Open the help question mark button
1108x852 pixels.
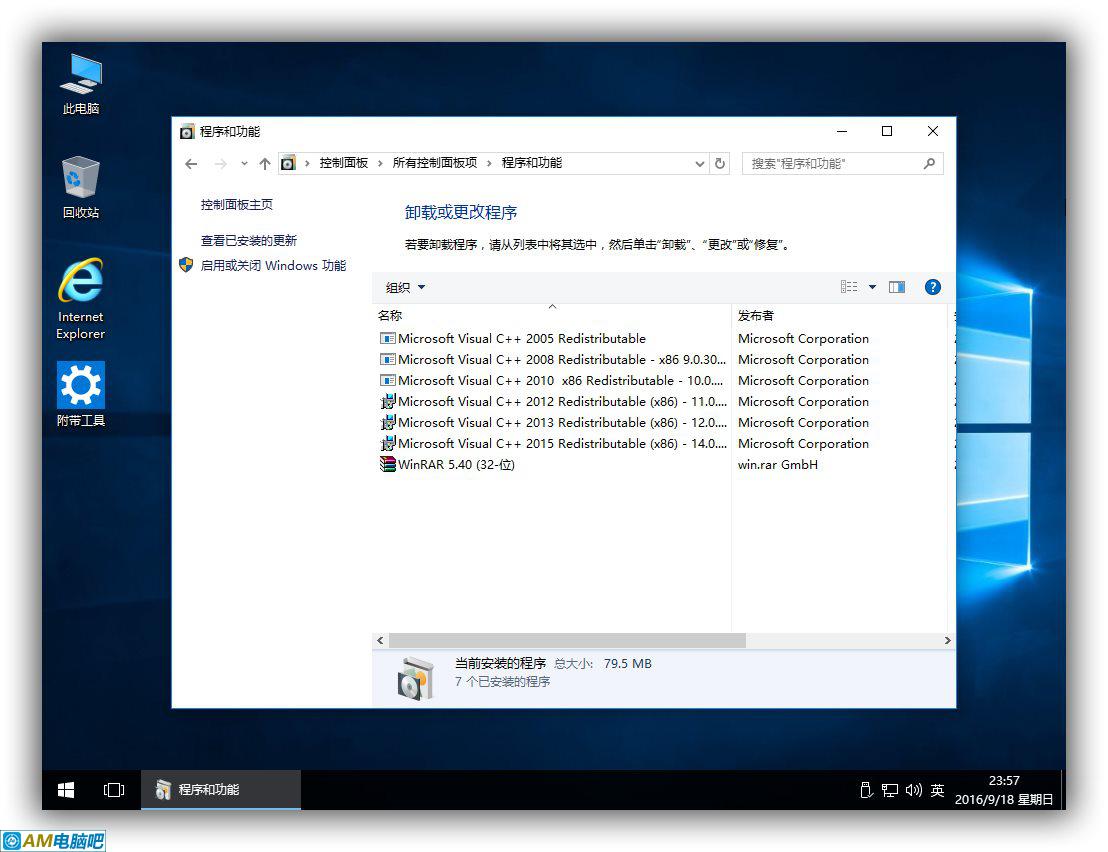coord(933,287)
